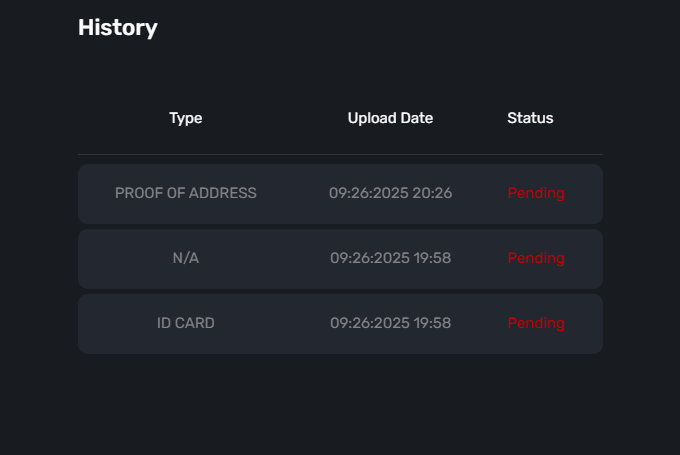Image resolution: width=680 pixels, height=455 pixels.
Task: Click the N/A type label
Action: click(x=186, y=258)
